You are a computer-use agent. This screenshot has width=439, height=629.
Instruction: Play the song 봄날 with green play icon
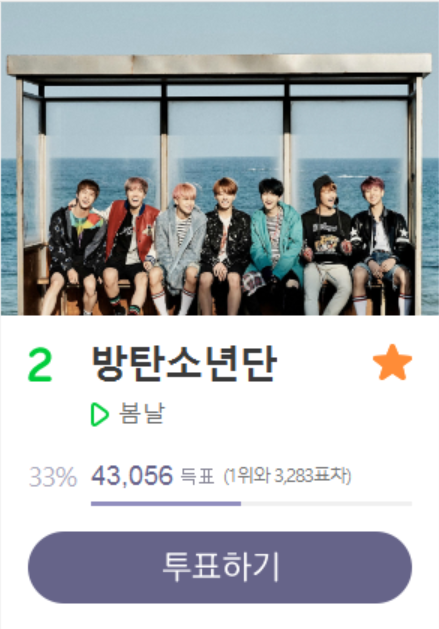[x=100, y=414]
